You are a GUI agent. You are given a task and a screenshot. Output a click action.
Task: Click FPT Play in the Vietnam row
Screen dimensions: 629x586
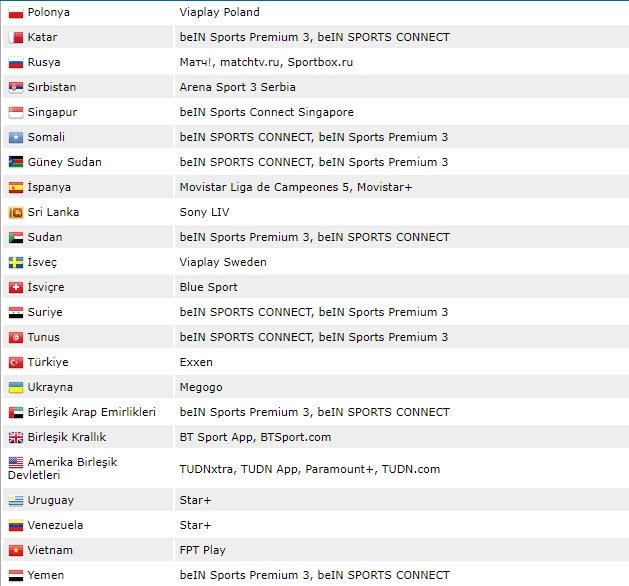(x=202, y=550)
